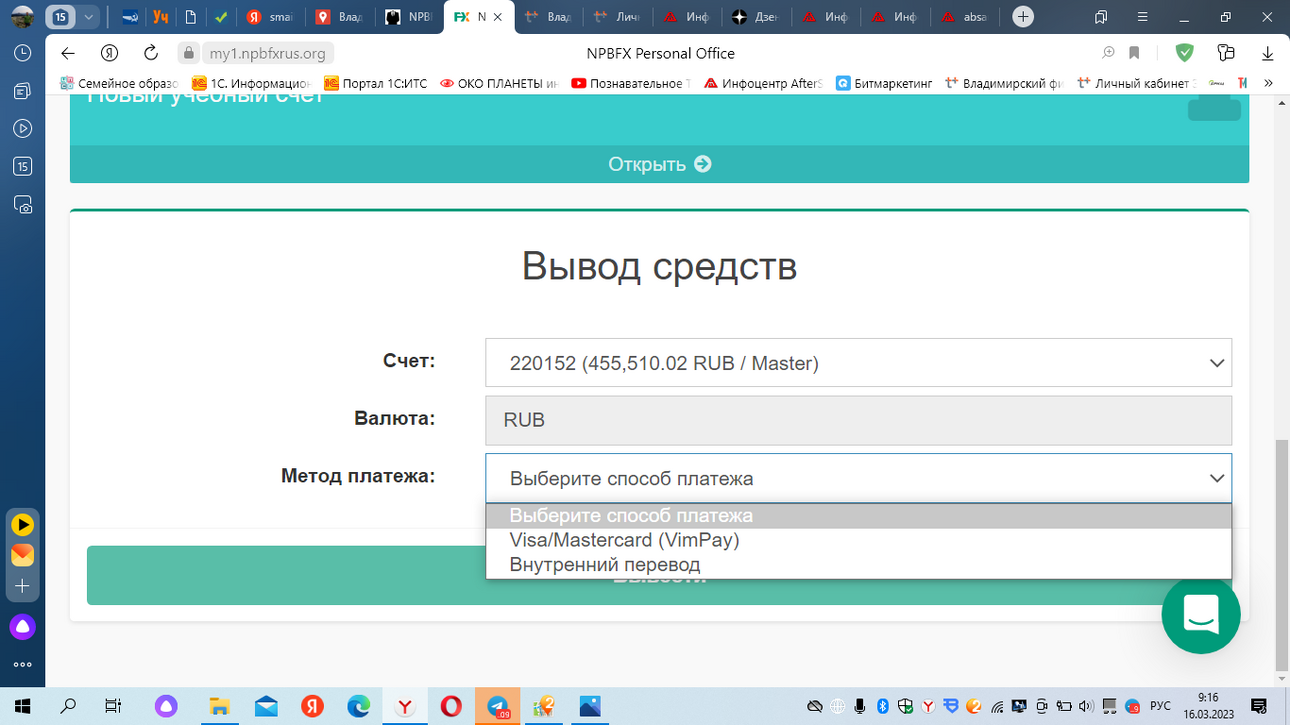
Task: Go back with the browser back arrow
Action: click(x=68, y=53)
